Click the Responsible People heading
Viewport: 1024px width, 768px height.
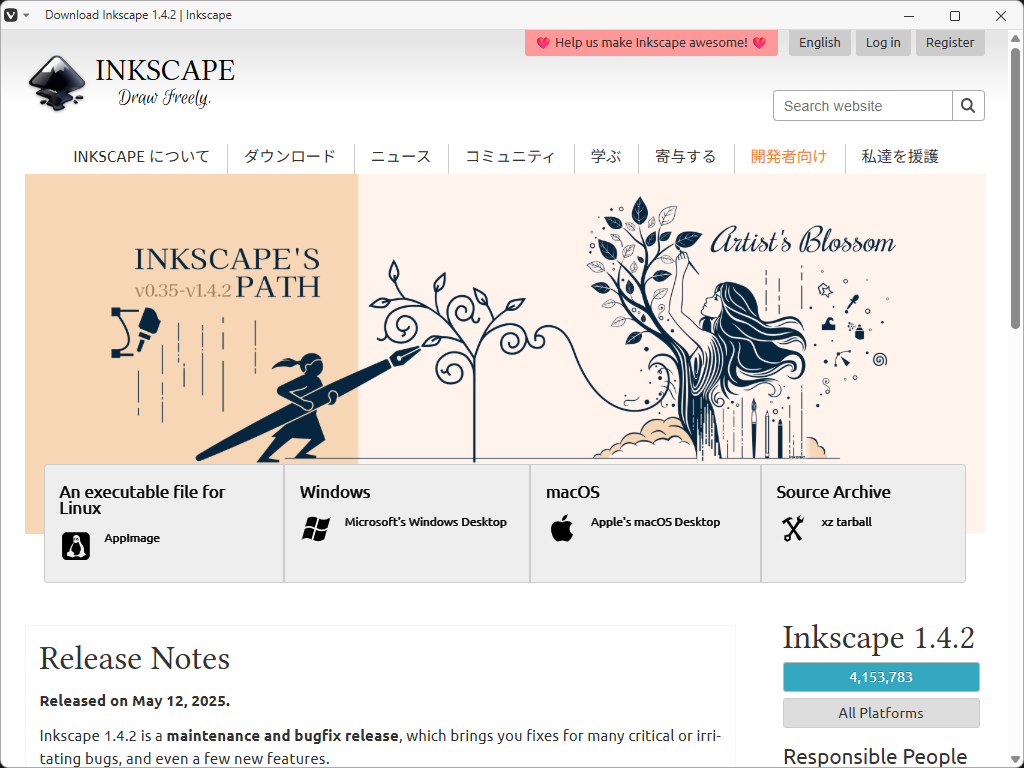pos(875,756)
